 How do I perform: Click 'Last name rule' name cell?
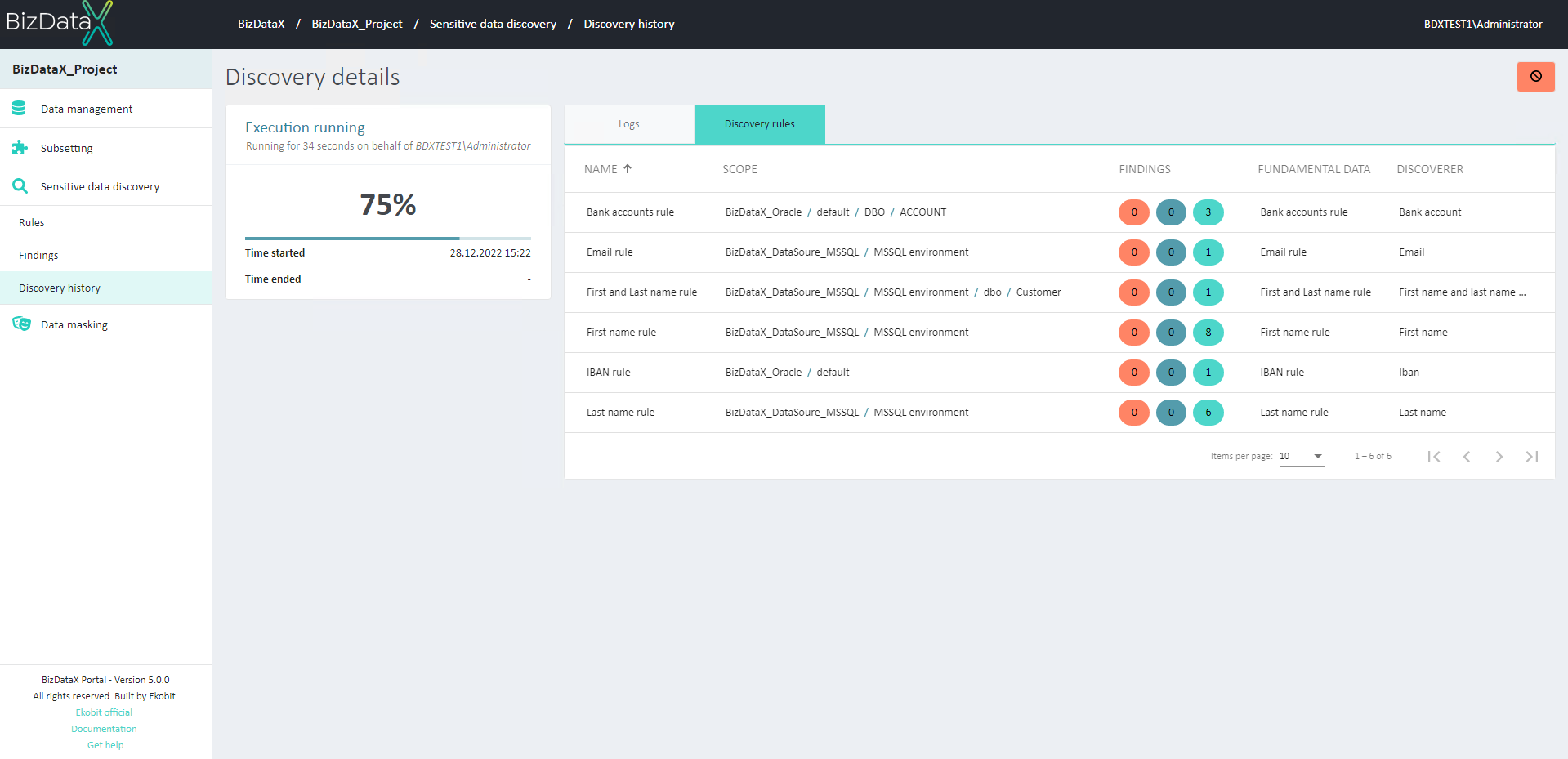coord(620,412)
